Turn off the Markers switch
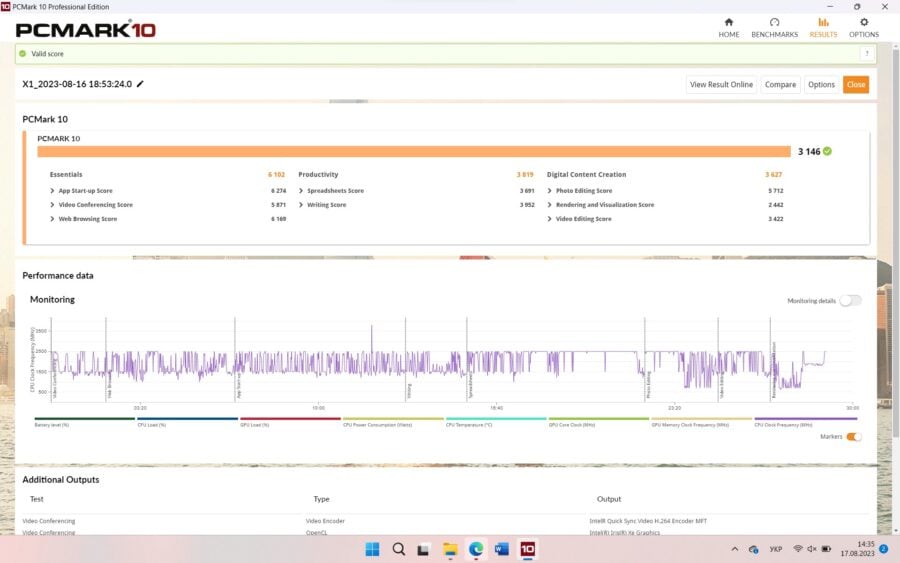Image resolution: width=900 pixels, height=563 pixels. click(x=854, y=437)
